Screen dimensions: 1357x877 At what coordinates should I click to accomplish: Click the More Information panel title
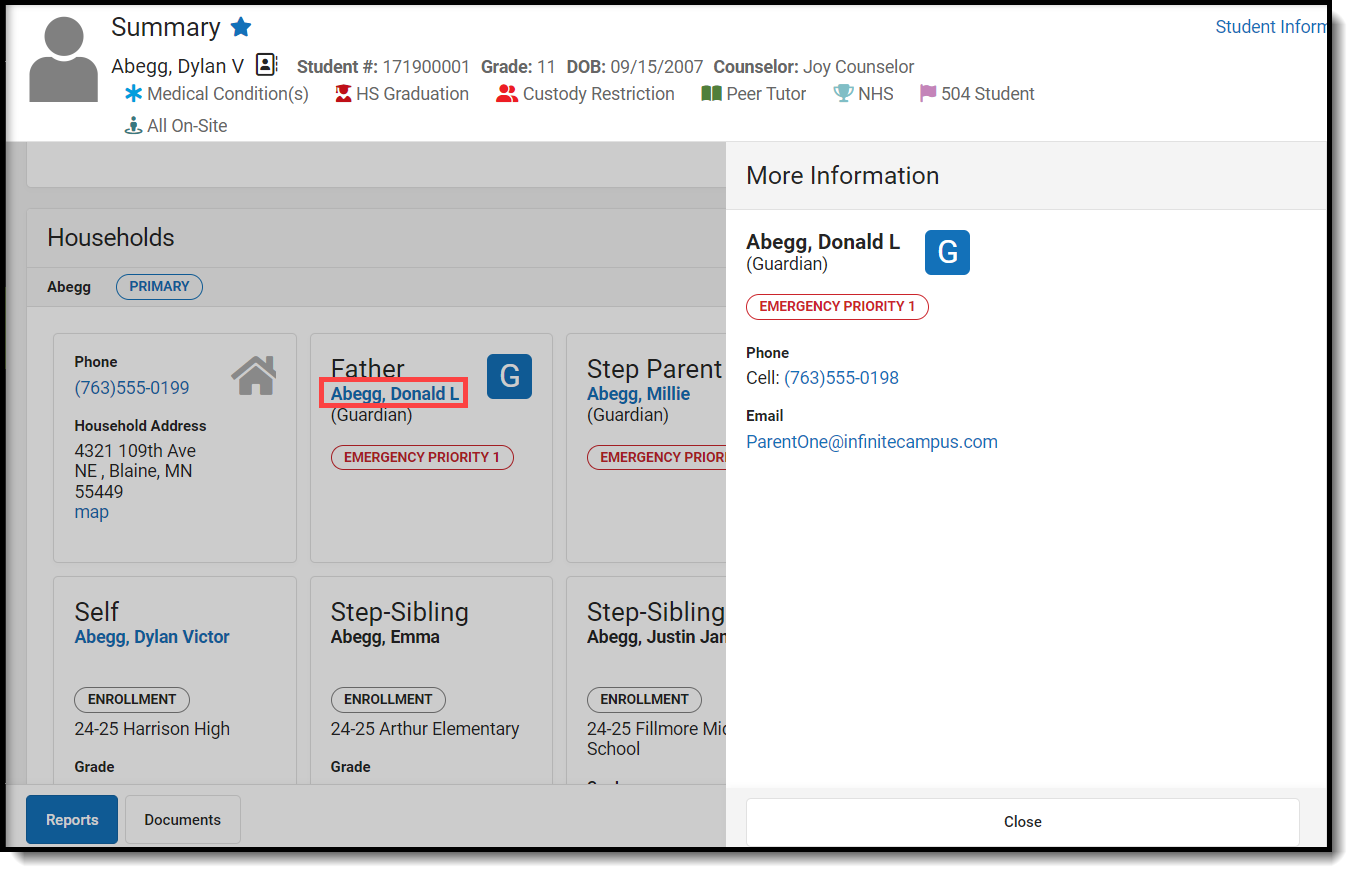tap(843, 176)
